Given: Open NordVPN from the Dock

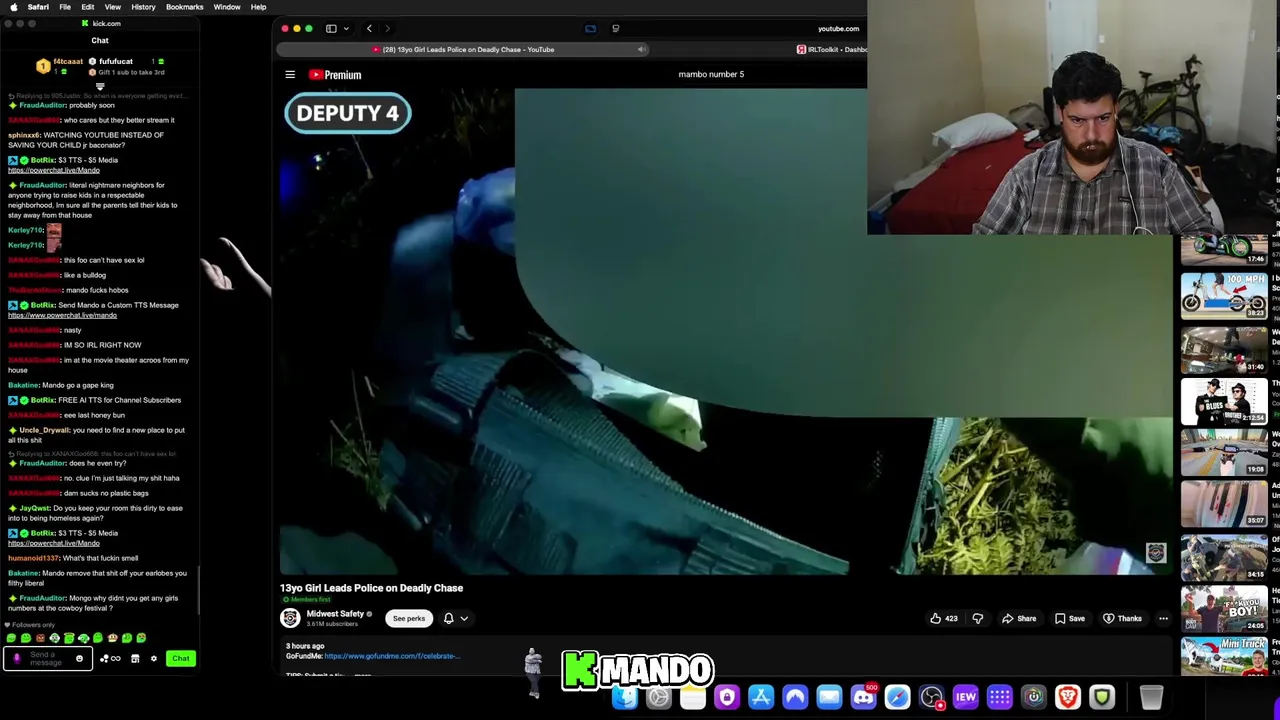Looking at the screenshot, I should pos(795,697).
